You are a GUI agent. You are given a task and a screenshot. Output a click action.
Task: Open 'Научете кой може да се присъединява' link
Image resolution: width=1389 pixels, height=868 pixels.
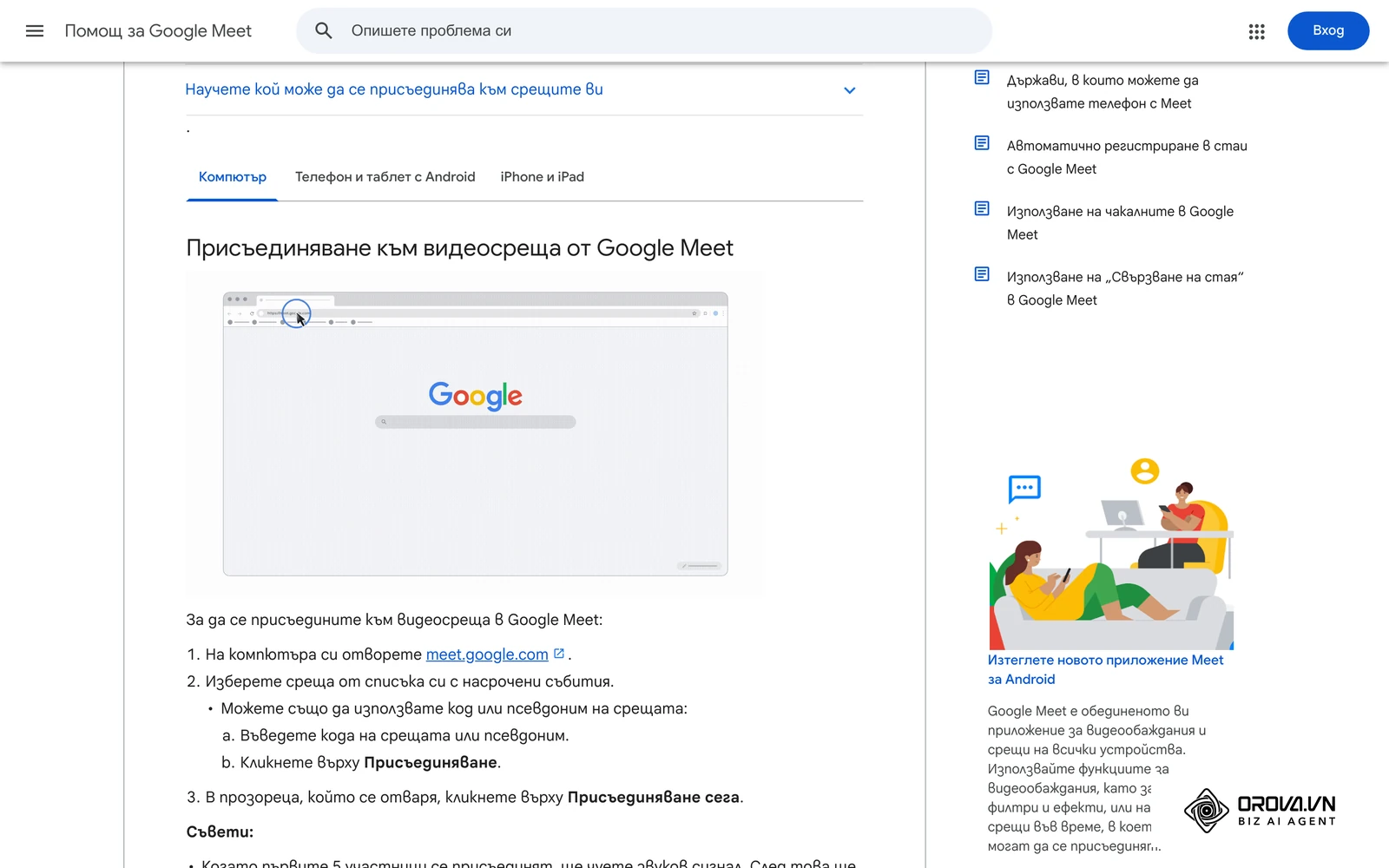(x=394, y=89)
